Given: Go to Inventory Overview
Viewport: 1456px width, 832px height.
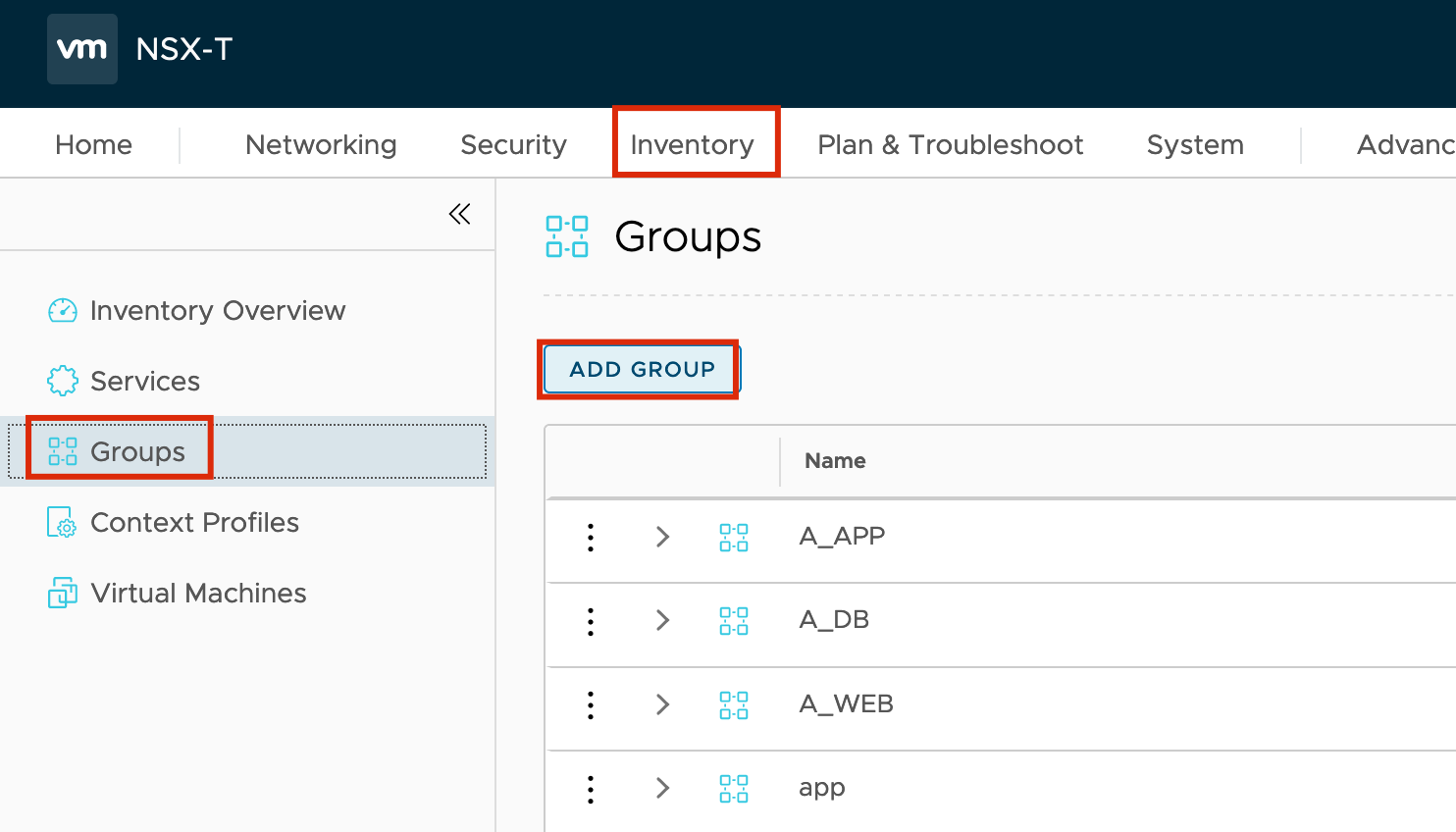Looking at the screenshot, I should 218,310.
